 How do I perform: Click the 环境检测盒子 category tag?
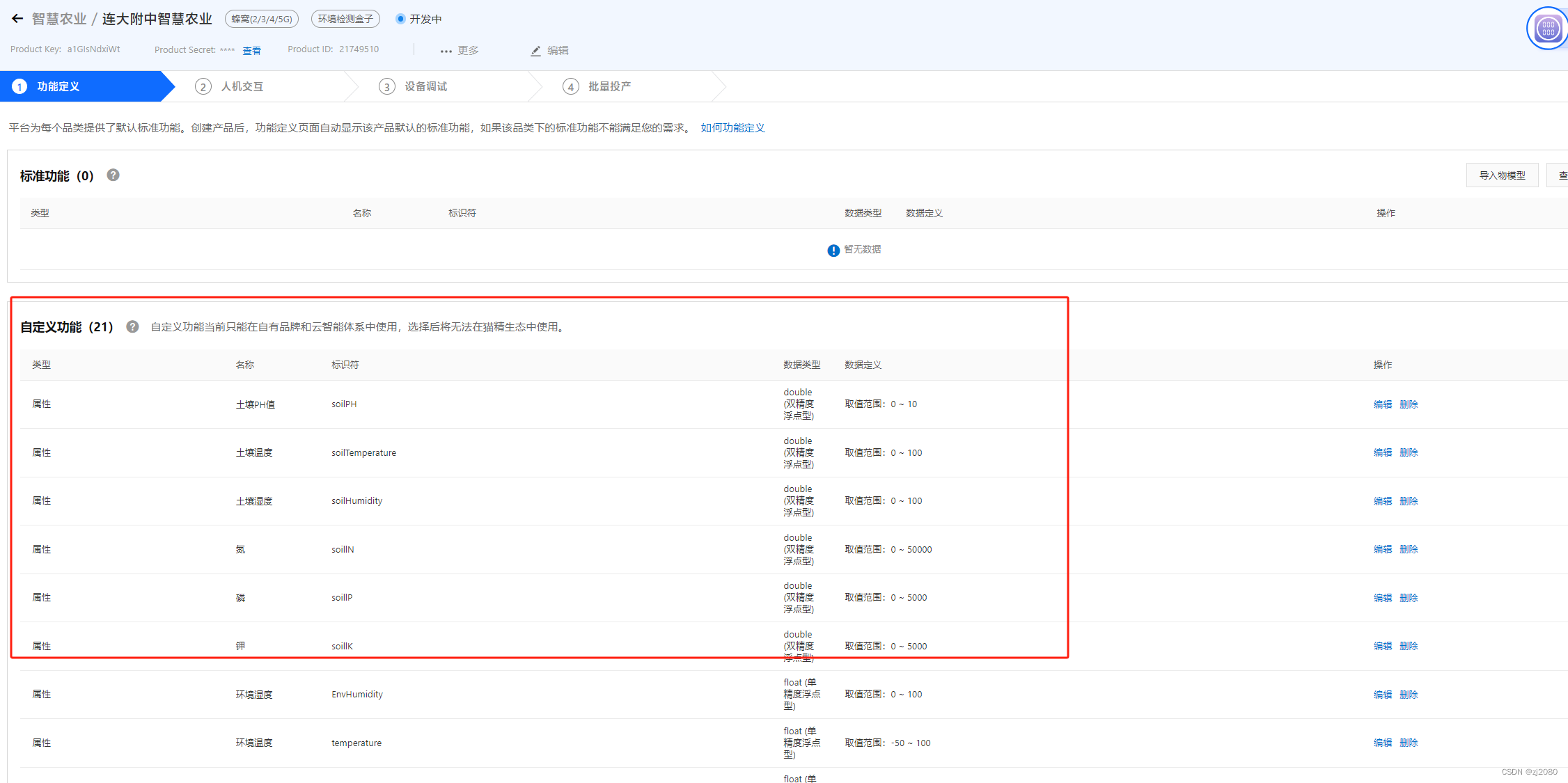(345, 19)
